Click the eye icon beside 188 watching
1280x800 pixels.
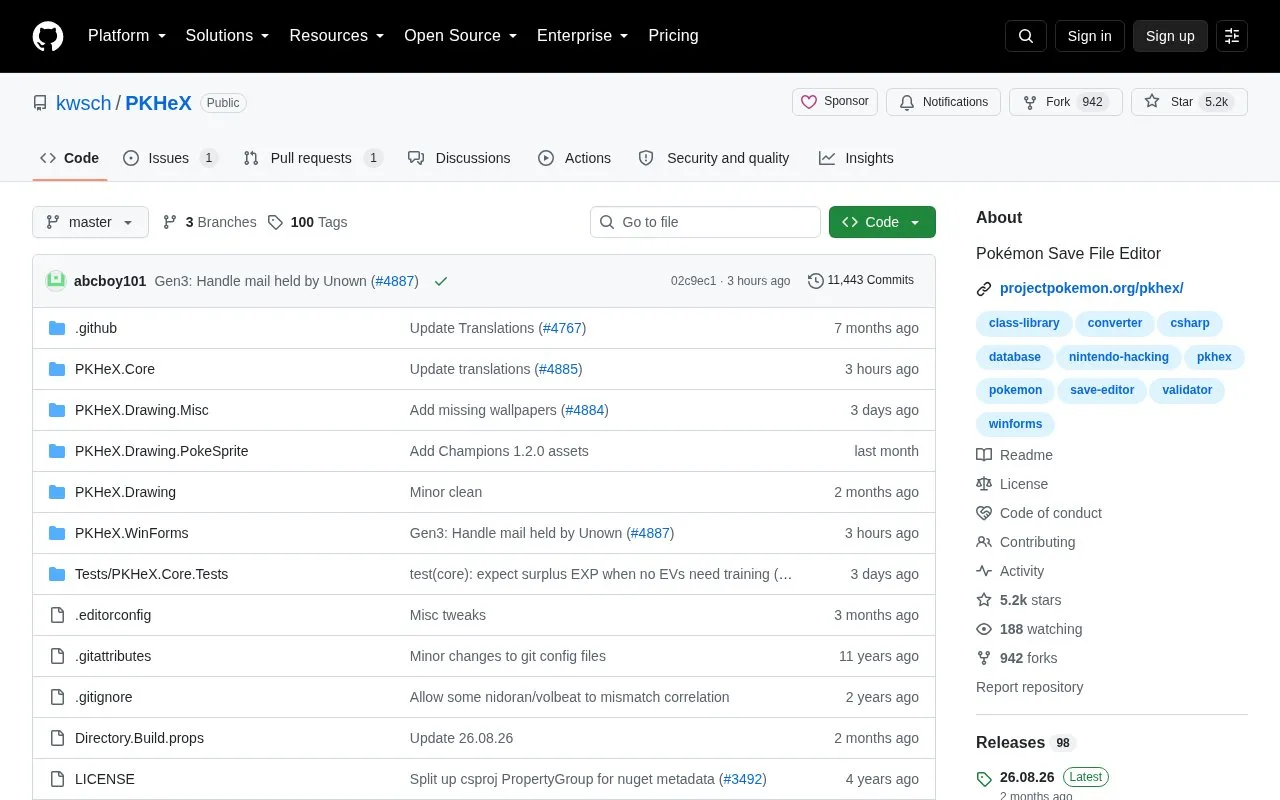984,629
